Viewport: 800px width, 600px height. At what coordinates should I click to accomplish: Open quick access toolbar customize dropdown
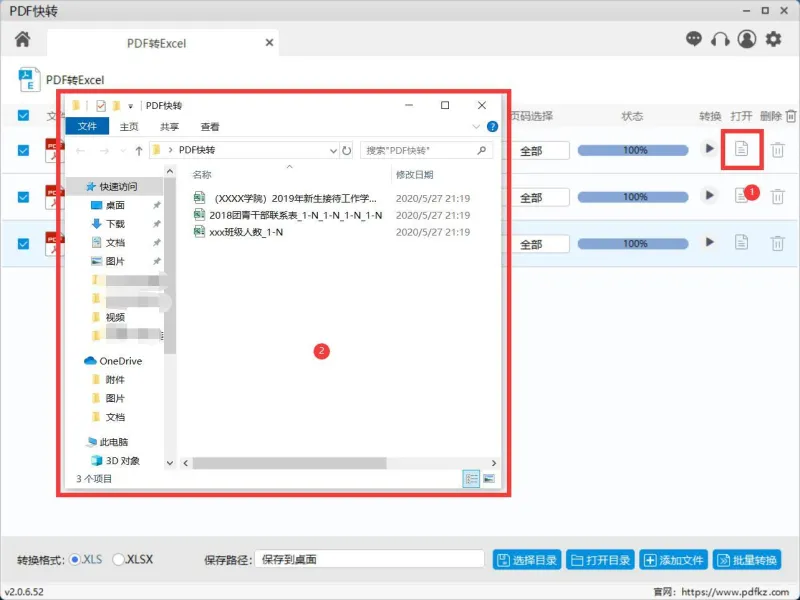coord(131,106)
